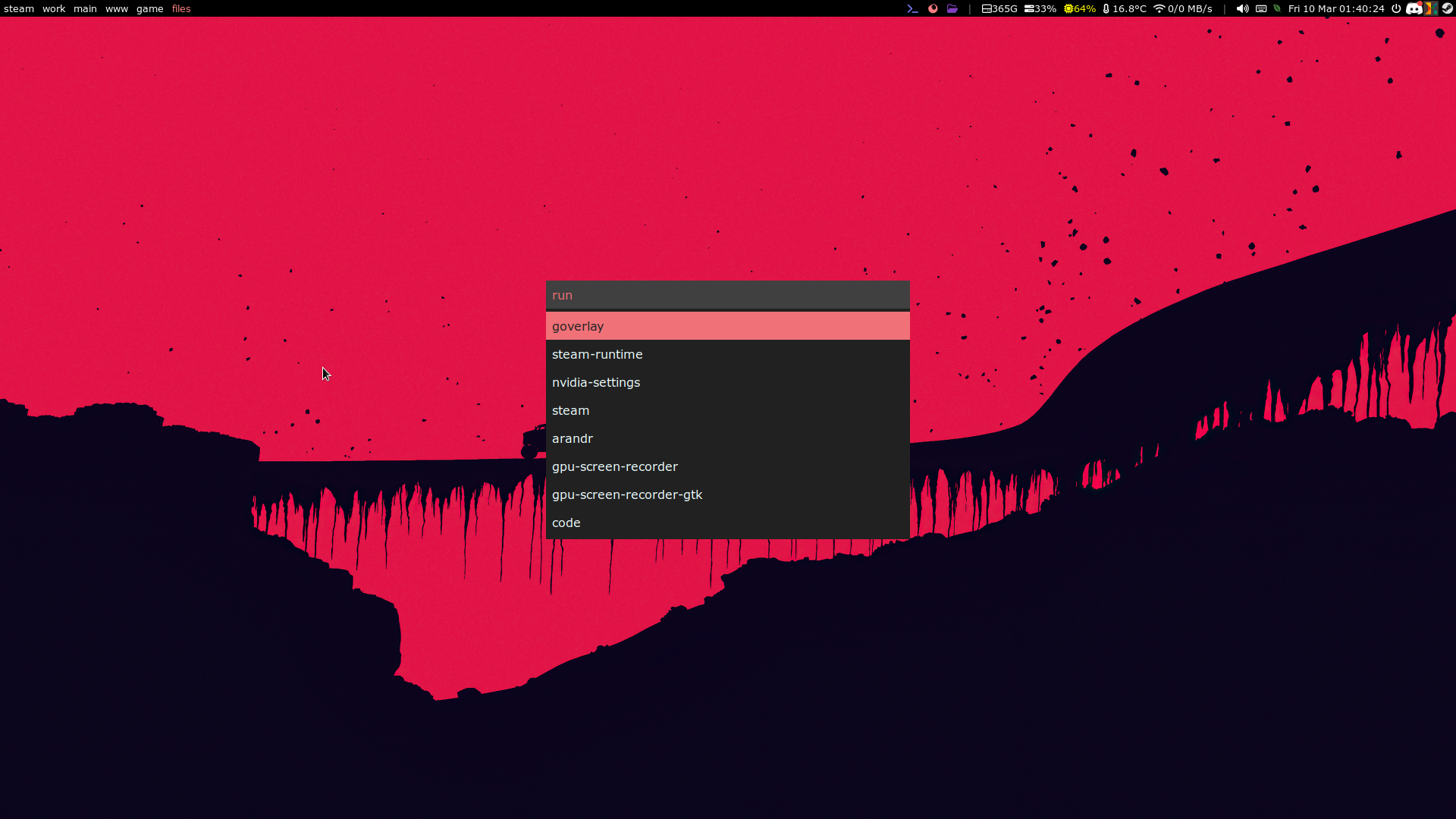Click the memory usage 33% indicator
Screen dimensions: 1456x819
(x=1040, y=9)
